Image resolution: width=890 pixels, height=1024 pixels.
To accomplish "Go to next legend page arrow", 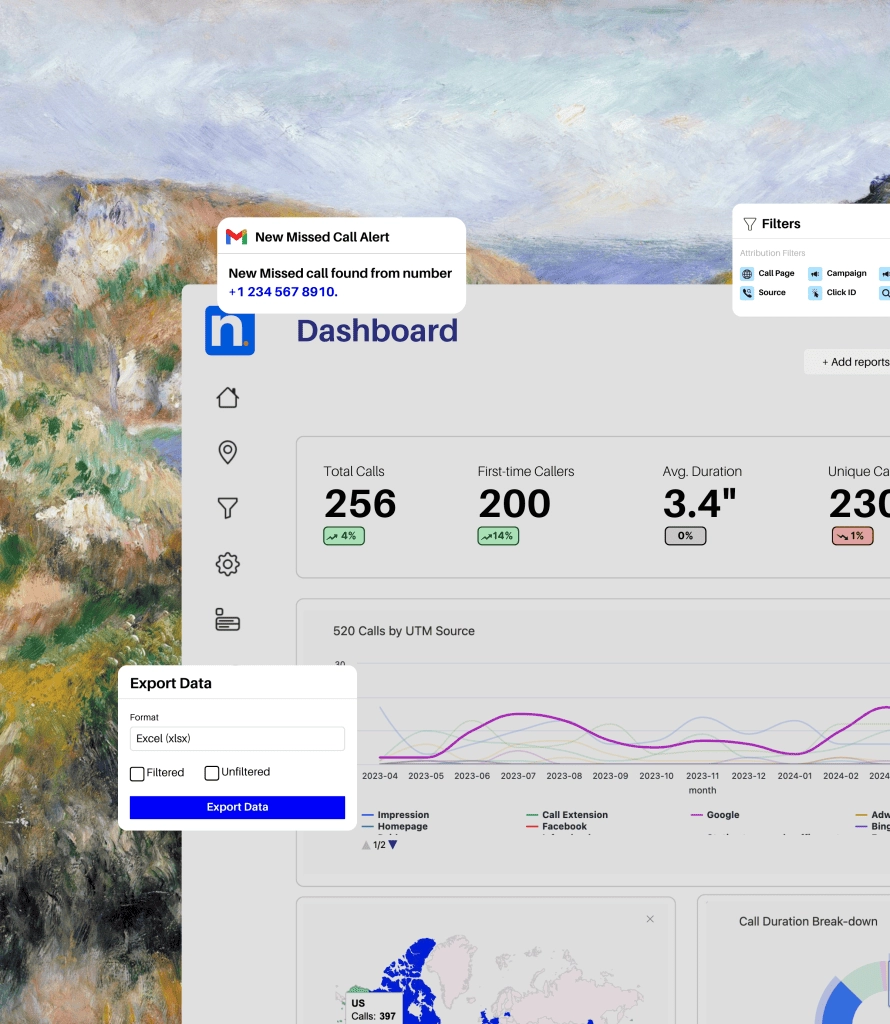I will click(393, 845).
